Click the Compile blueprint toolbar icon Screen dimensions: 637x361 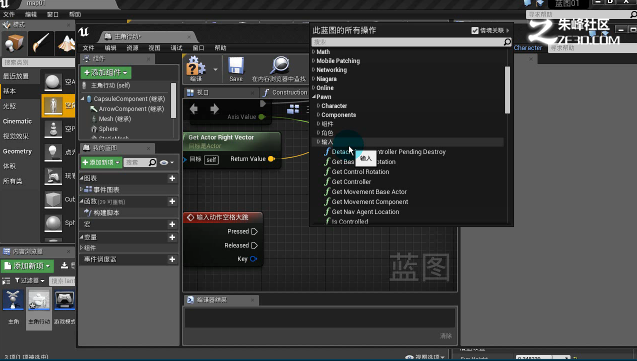196,66
